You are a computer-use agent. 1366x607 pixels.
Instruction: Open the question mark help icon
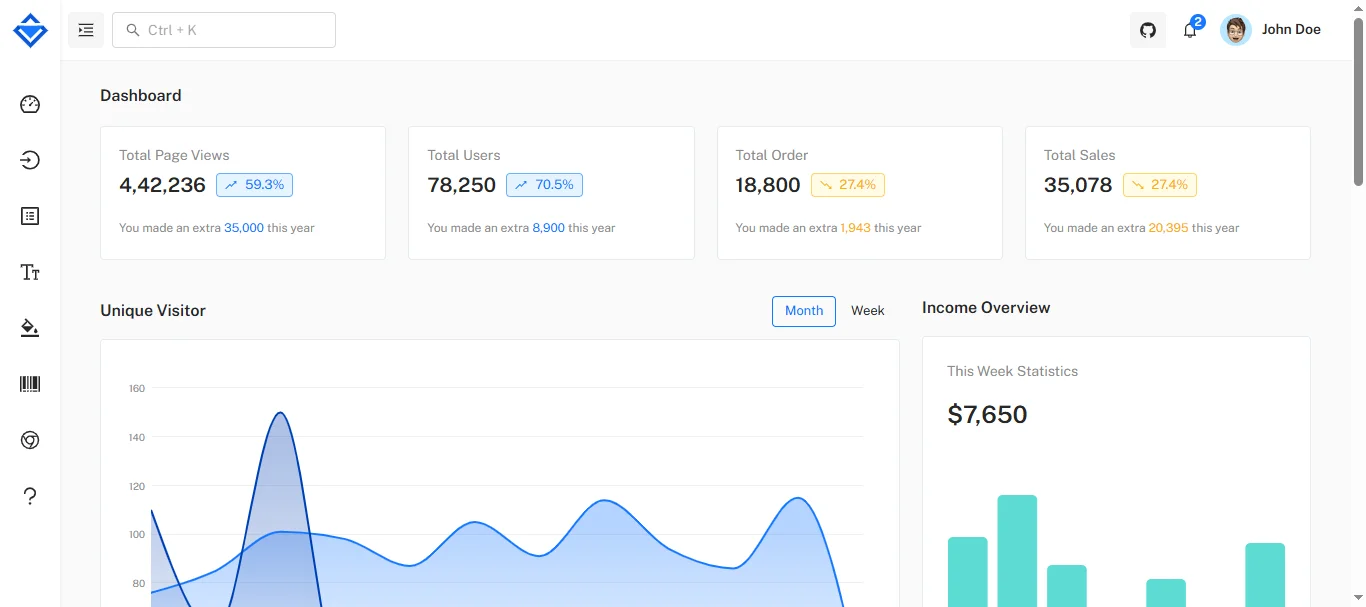(x=30, y=496)
